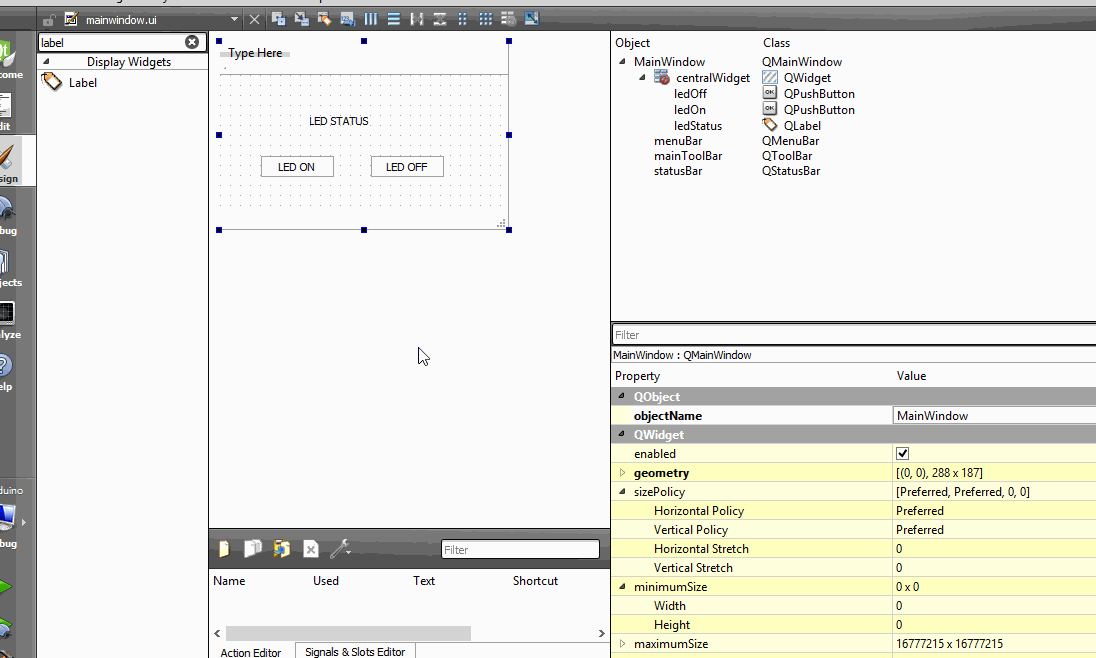Open the mainwindow.ui file dropdown
The height and width of the screenshot is (658, 1096).
234,19
